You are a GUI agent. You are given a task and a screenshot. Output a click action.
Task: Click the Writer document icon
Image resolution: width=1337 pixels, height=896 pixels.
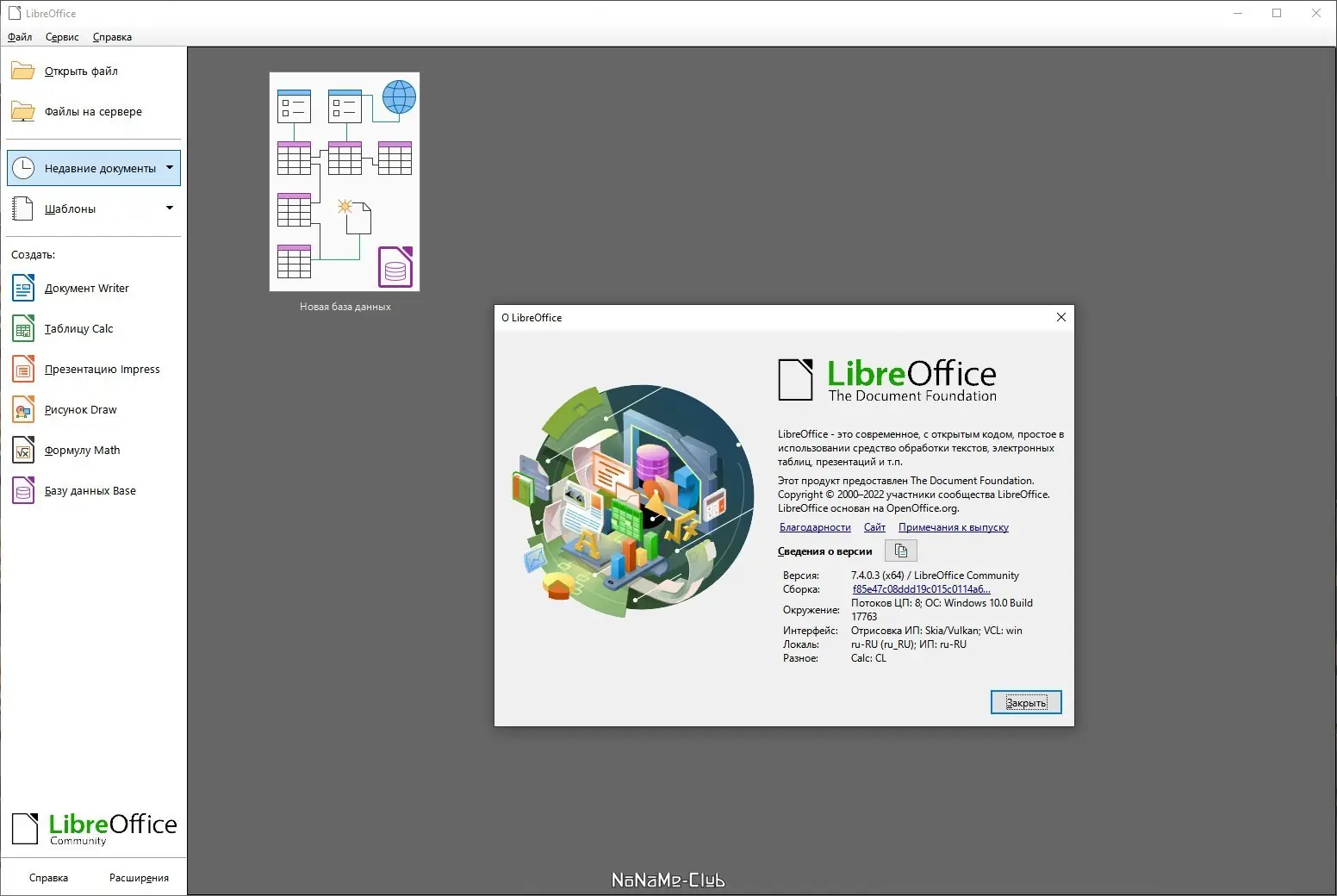[x=23, y=288]
